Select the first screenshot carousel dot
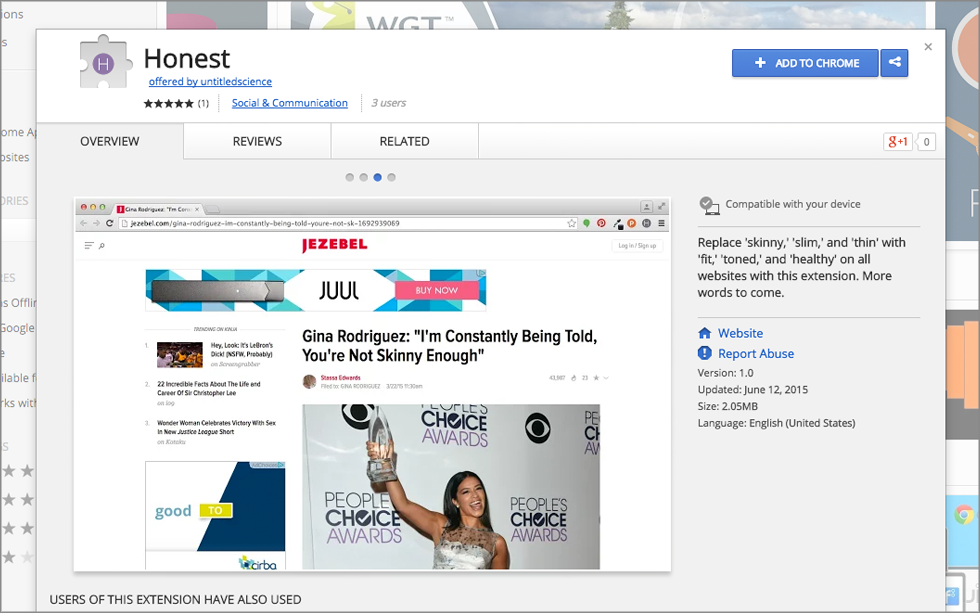 tap(350, 177)
